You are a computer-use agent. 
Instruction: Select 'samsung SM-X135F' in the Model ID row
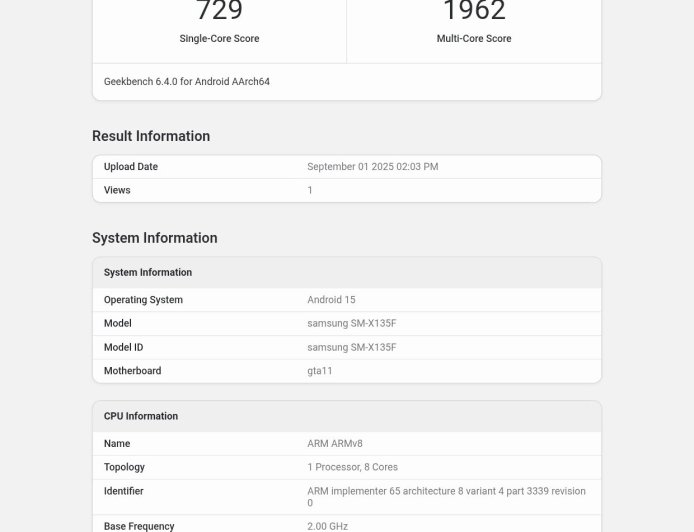352,347
